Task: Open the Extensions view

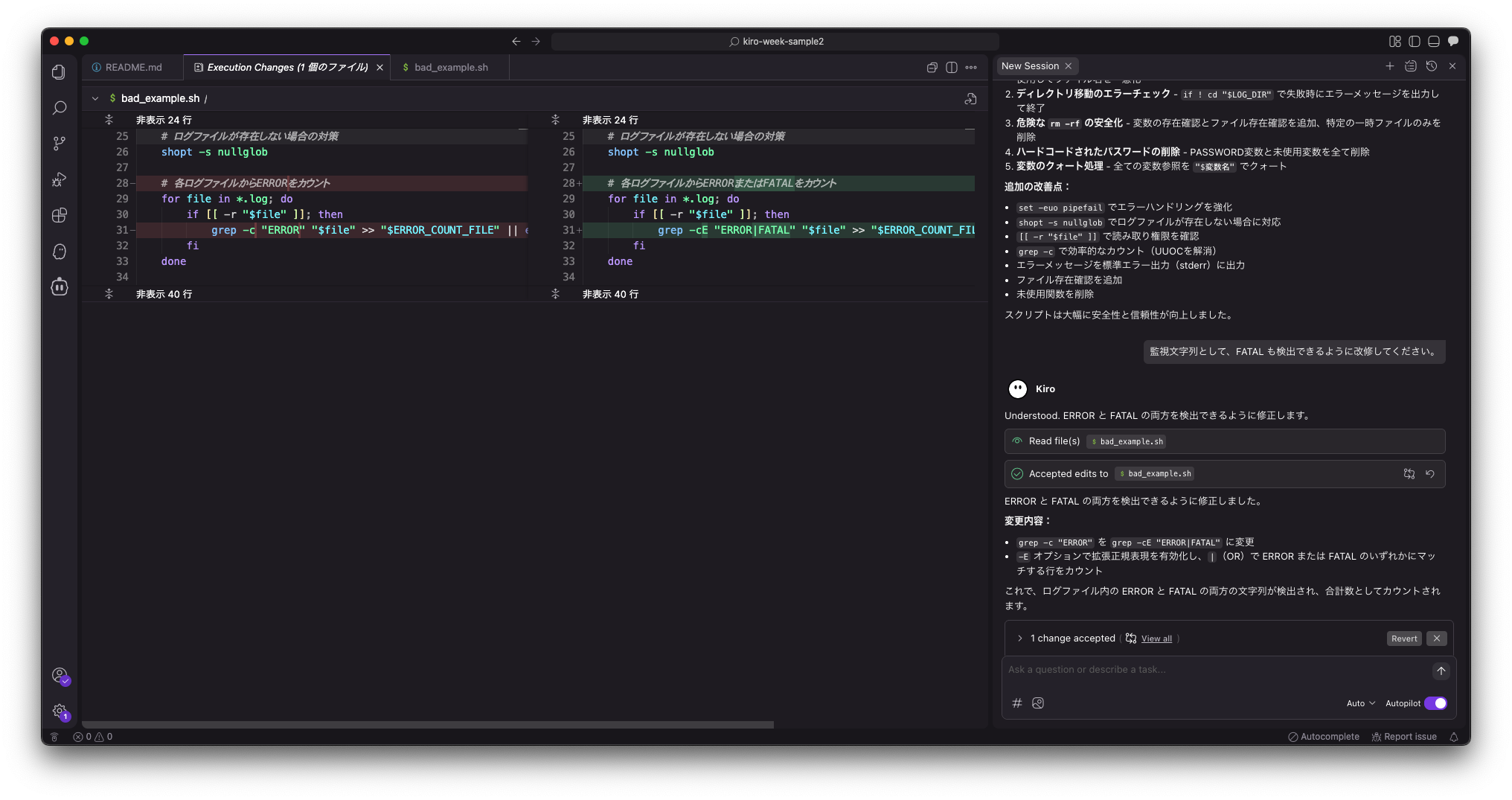Action: (60, 216)
